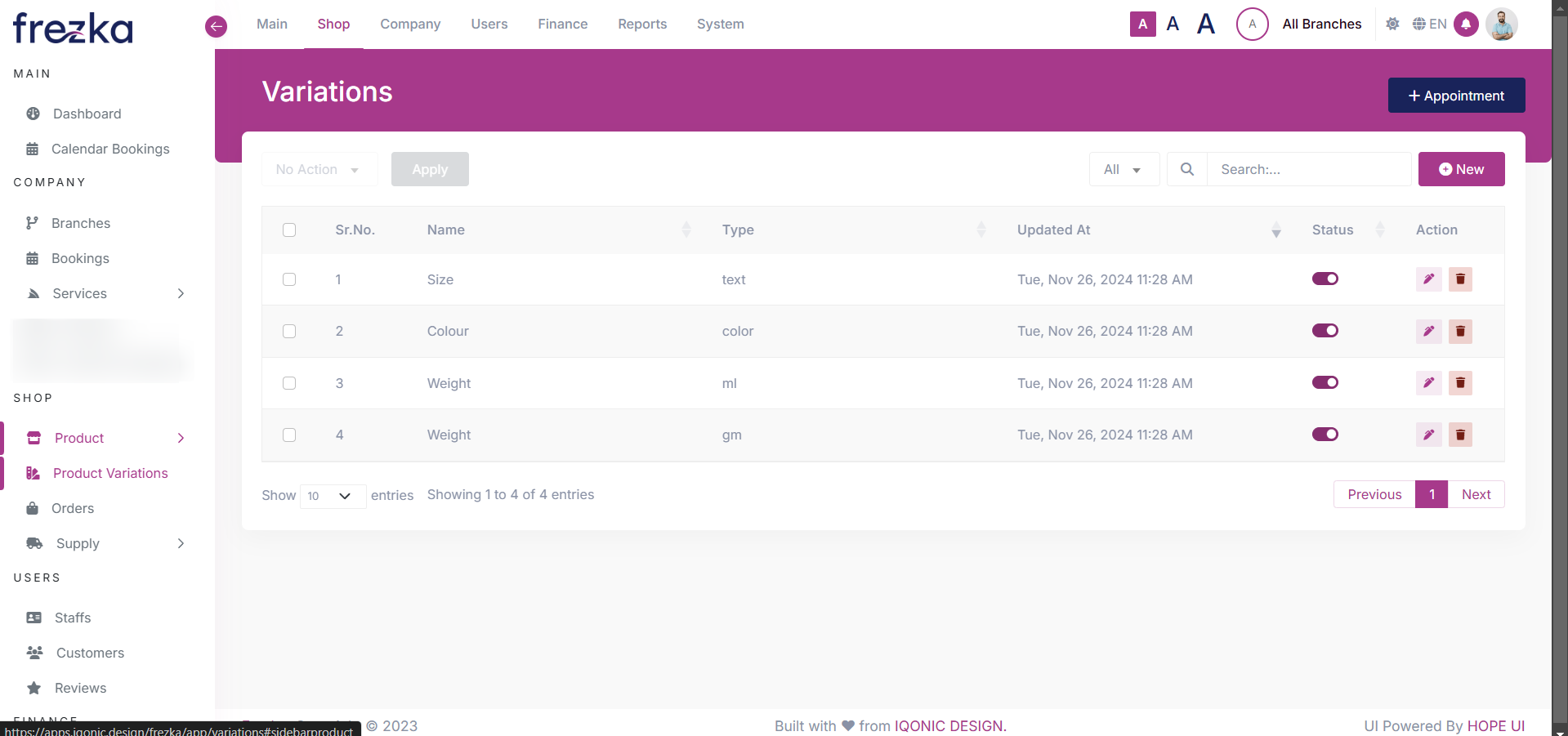Viewport: 1568px width, 736px height.
Task: Open the All status filter dropdown
Action: pyautogui.click(x=1124, y=169)
